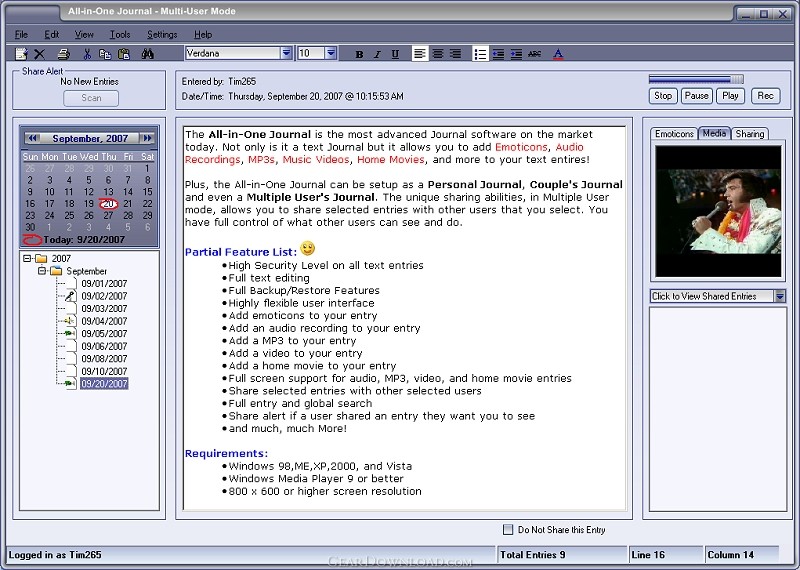800x570 pixels.
Task: Open the 09/08/2007 entry
Action: pos(104,359)
